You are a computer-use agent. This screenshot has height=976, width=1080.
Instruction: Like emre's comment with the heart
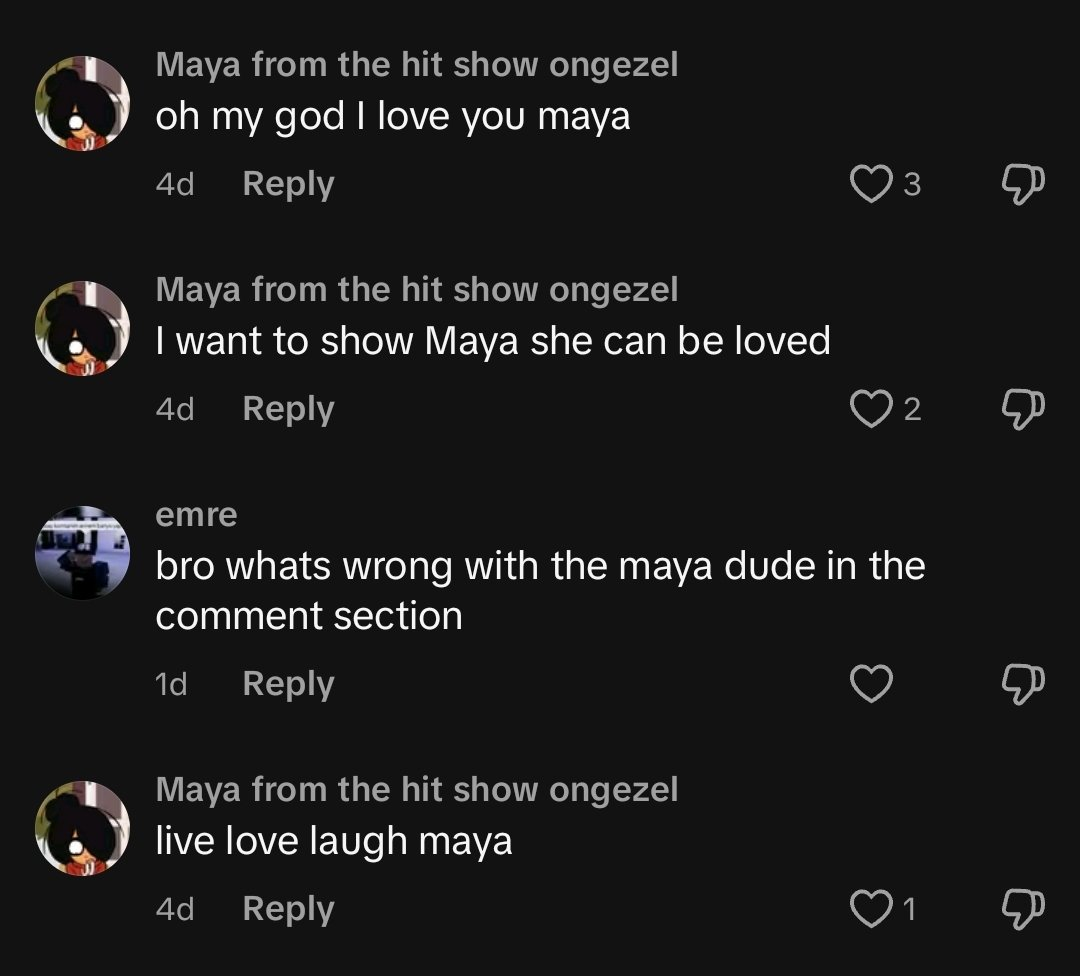tap(870, 684)
